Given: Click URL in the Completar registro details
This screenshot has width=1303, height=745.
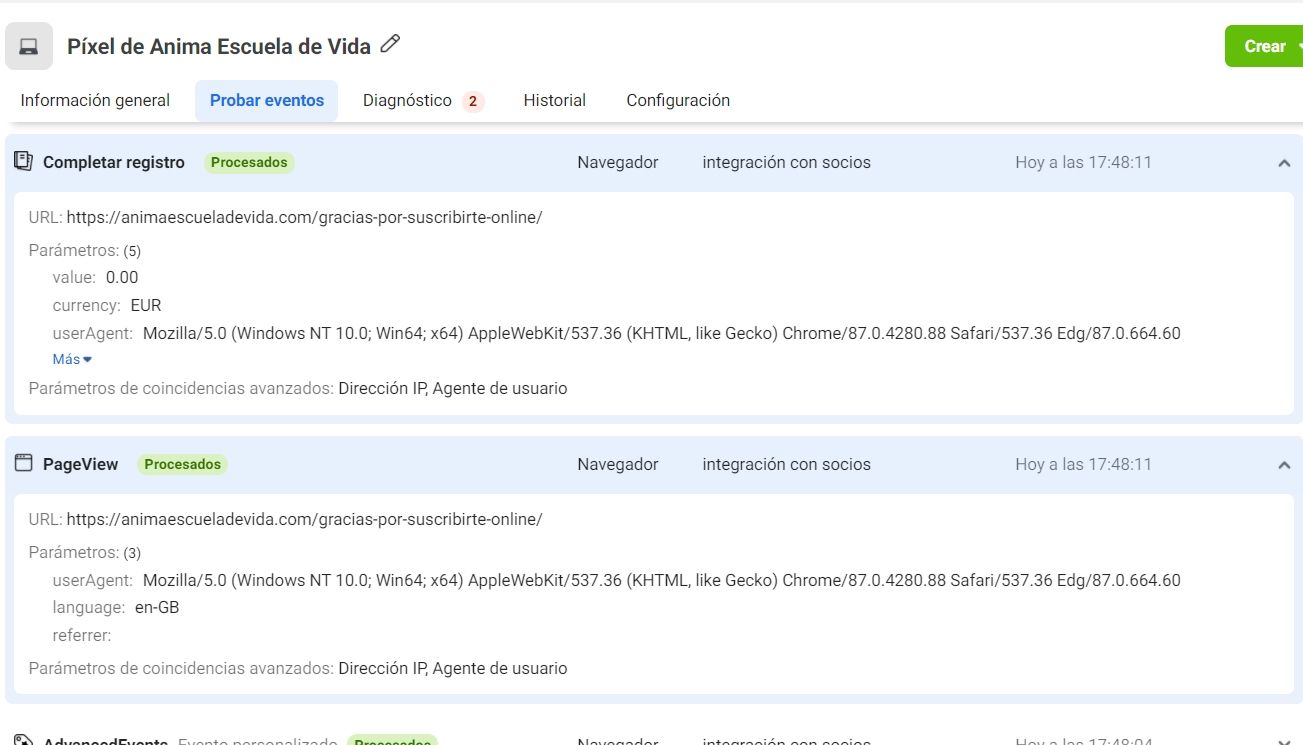Looking at the screenshot, I should [304, 217].
